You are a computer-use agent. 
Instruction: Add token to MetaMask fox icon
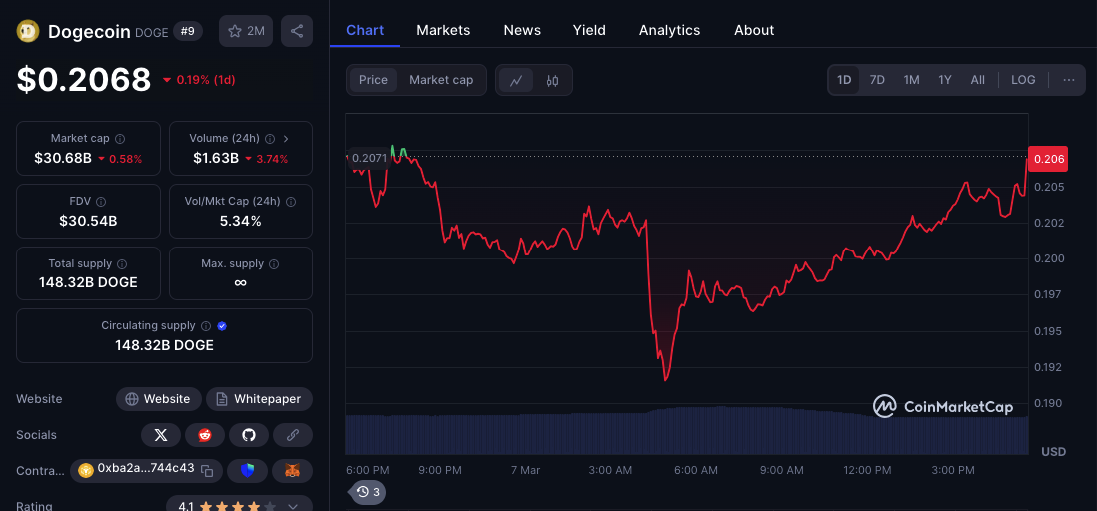(x=292, y=470)
